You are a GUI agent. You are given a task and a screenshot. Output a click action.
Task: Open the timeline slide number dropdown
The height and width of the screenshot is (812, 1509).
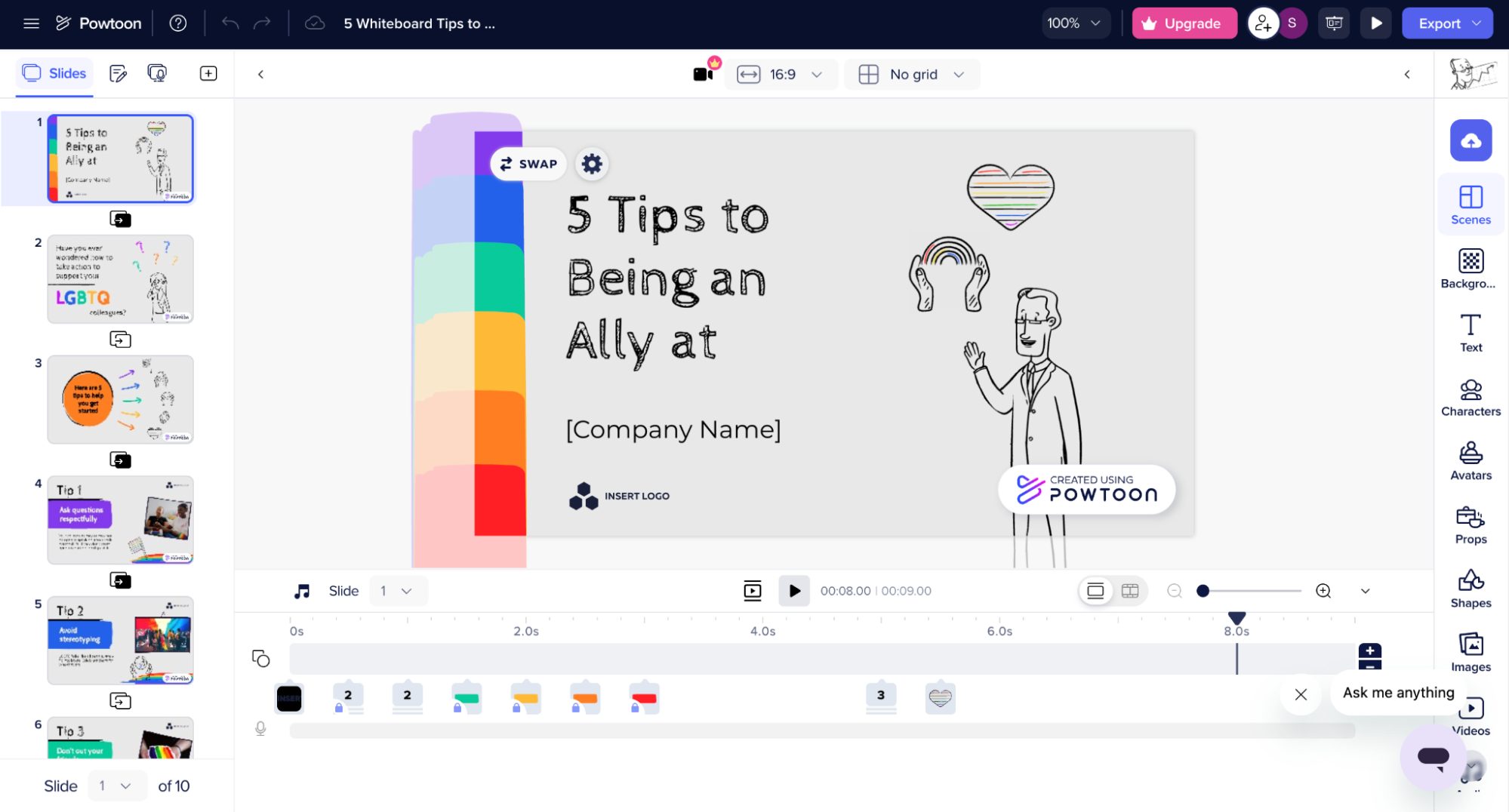(x=398, y=591)
